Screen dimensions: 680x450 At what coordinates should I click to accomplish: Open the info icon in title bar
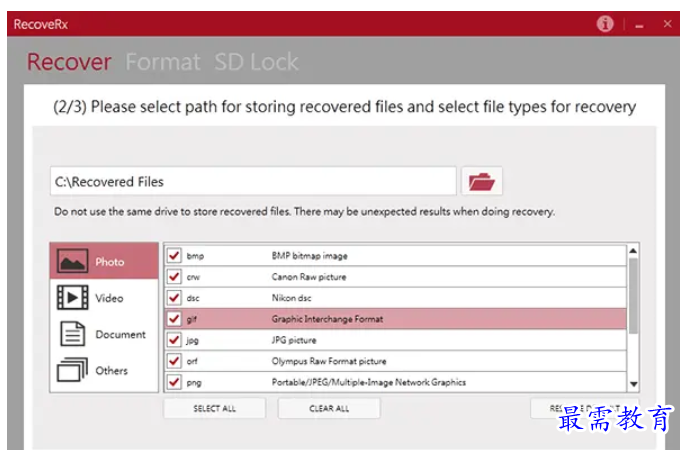tap(605, 24)
